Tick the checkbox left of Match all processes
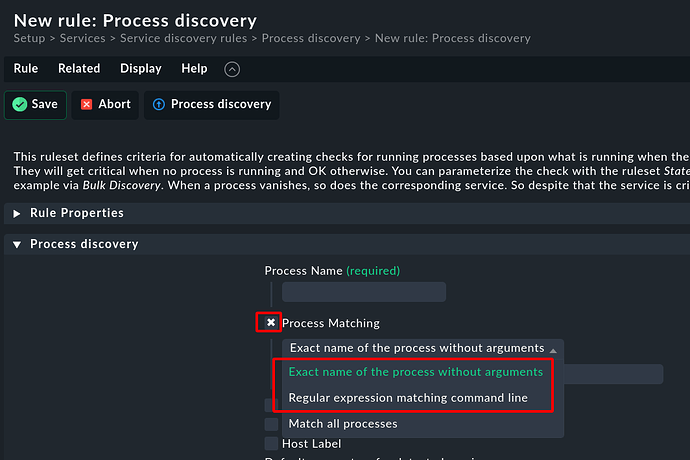The height and width of the screenshot is (460, 690). (271, 424)
